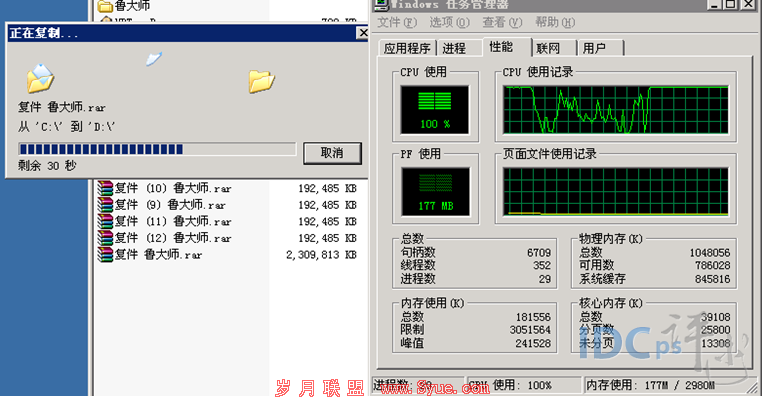Switch to the 用户 tab

click(x=594, y=48)
